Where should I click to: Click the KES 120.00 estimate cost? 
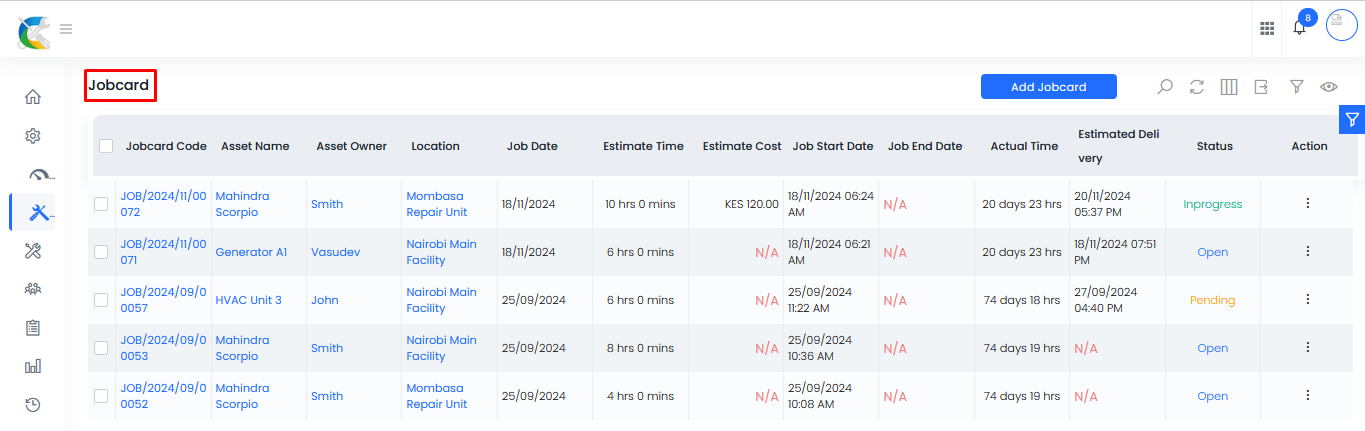click(752, 204)
